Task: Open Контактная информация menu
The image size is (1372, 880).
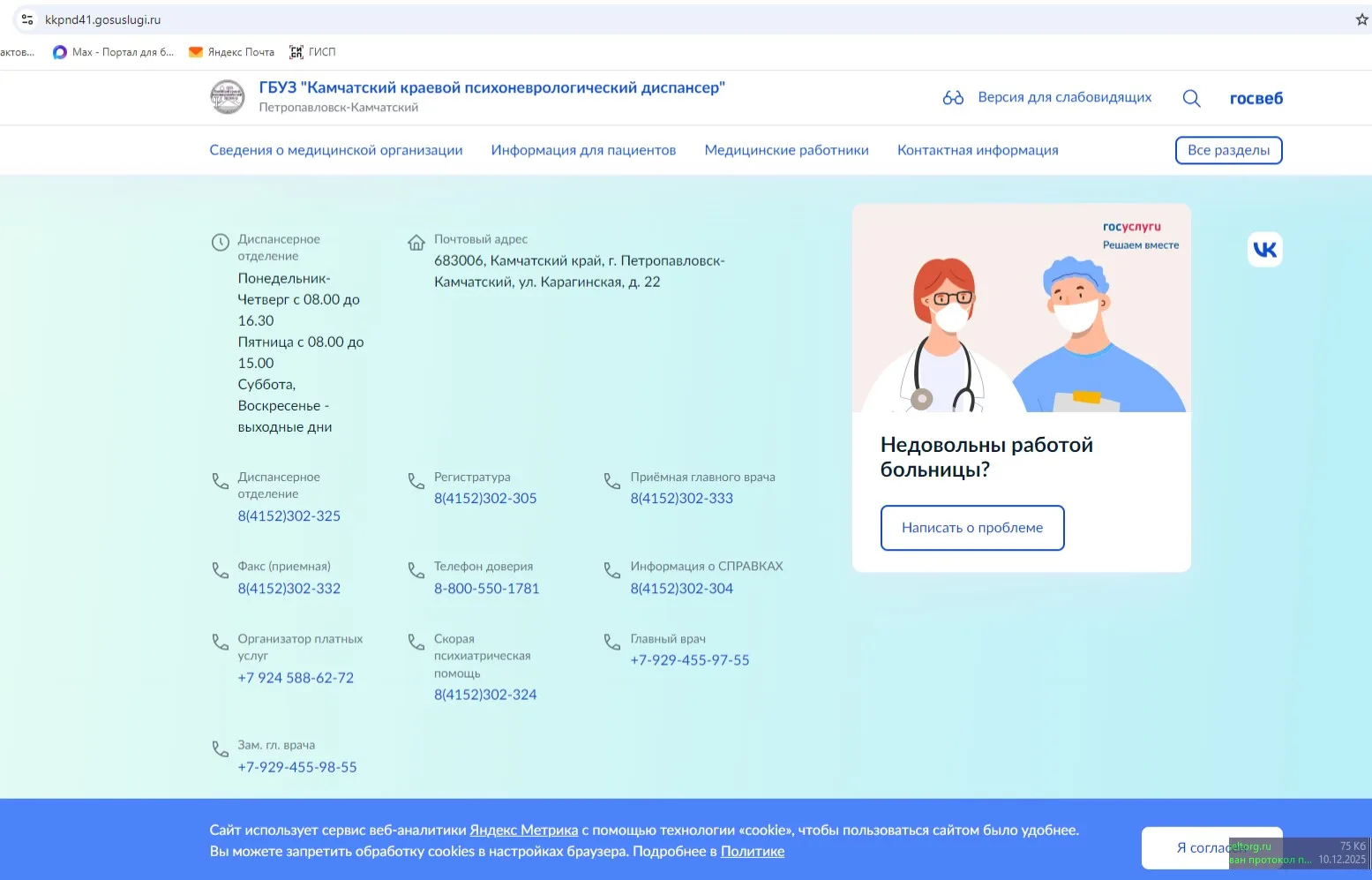Action: (978, 150)
